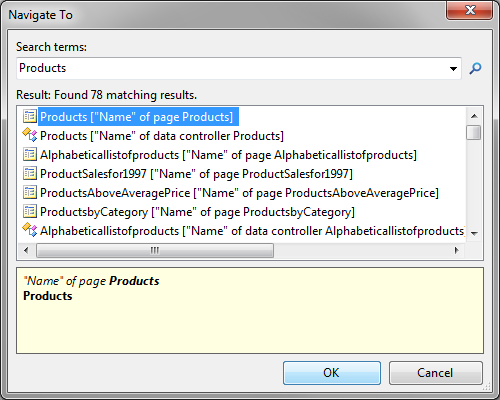
Task: Click the magnifier search icon
Action: (475, 68)
